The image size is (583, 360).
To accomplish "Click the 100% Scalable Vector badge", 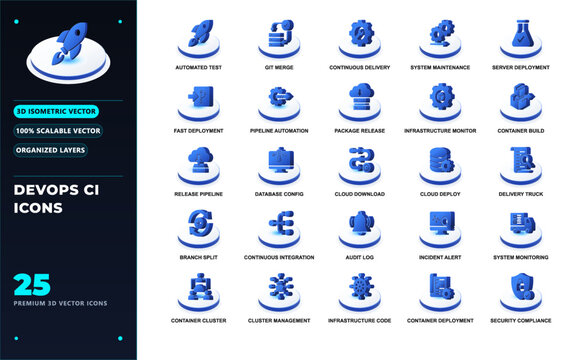I will pyautogui.click(x=58, y=131).
